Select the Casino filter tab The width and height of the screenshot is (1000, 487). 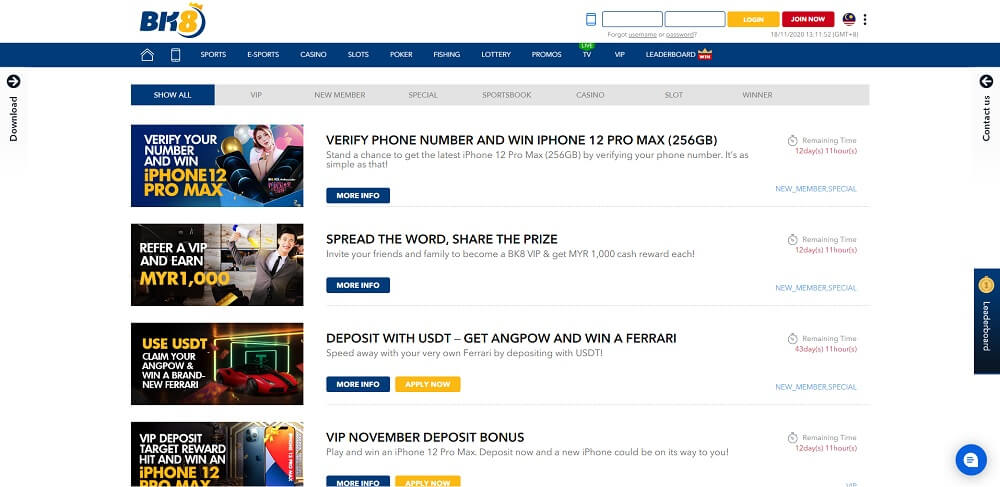[x=590, y=95]
